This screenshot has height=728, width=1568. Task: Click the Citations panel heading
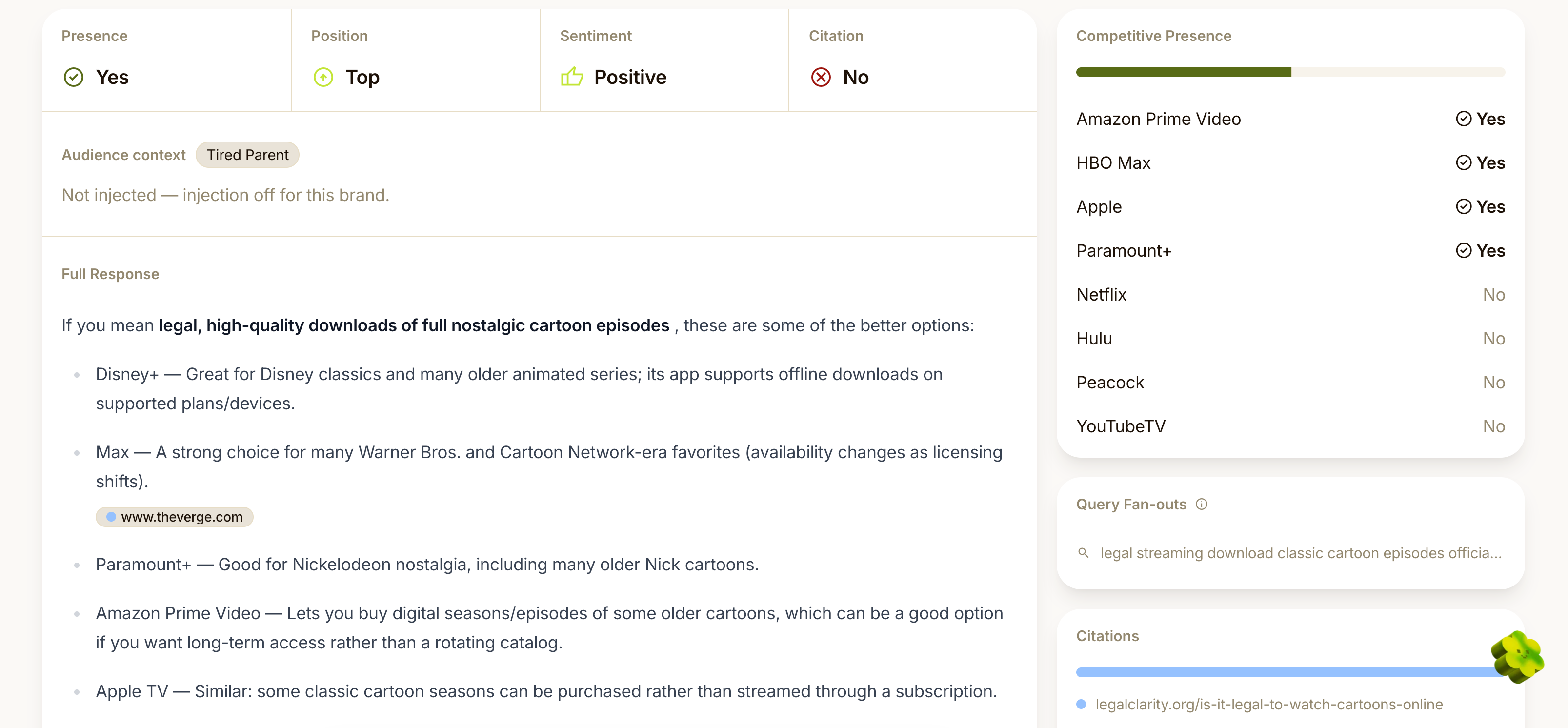click(1107, 636)
